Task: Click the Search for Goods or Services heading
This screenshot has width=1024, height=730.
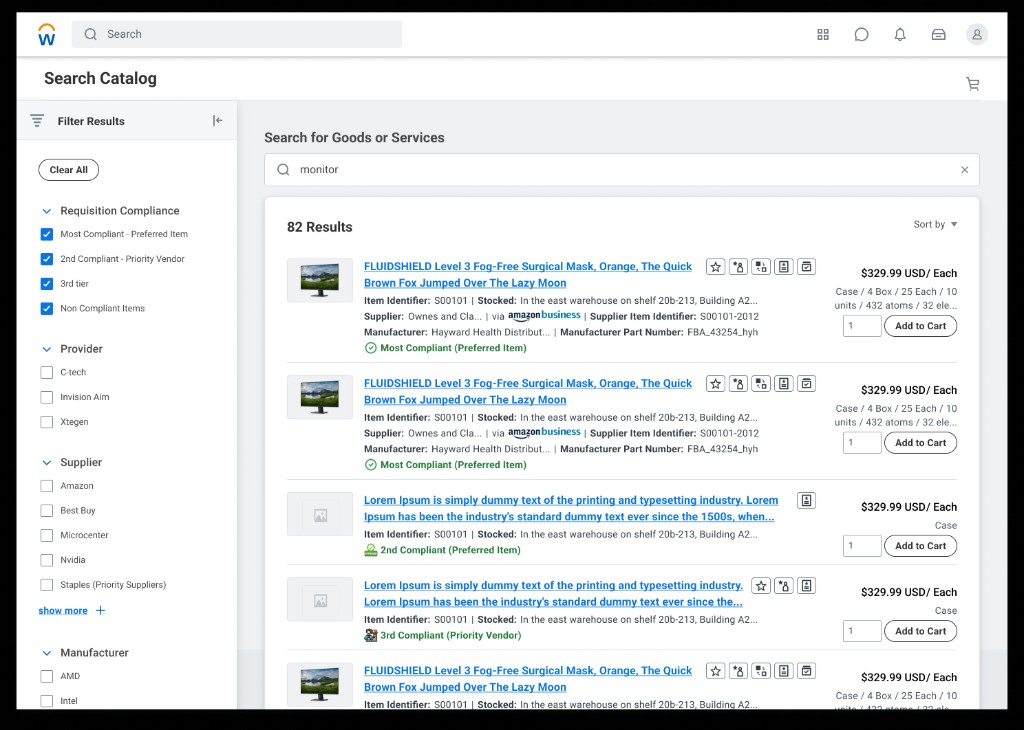Action: (354, 138)
